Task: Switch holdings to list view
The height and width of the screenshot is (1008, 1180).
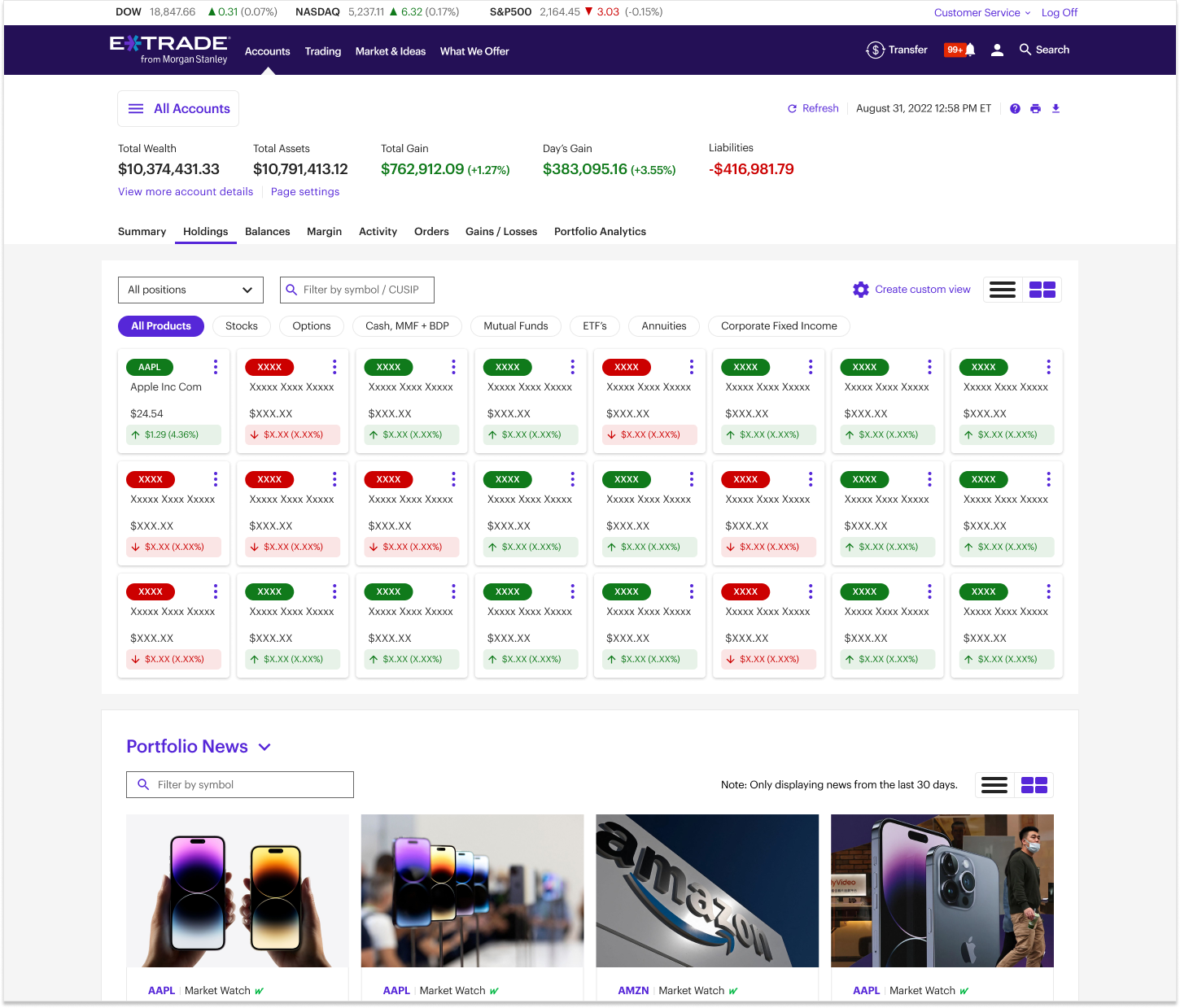Action: [1003, 290]
